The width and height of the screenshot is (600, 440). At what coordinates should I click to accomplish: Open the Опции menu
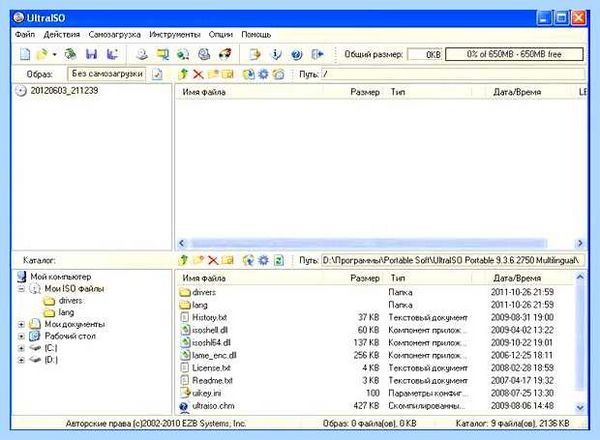pos(221,35)
